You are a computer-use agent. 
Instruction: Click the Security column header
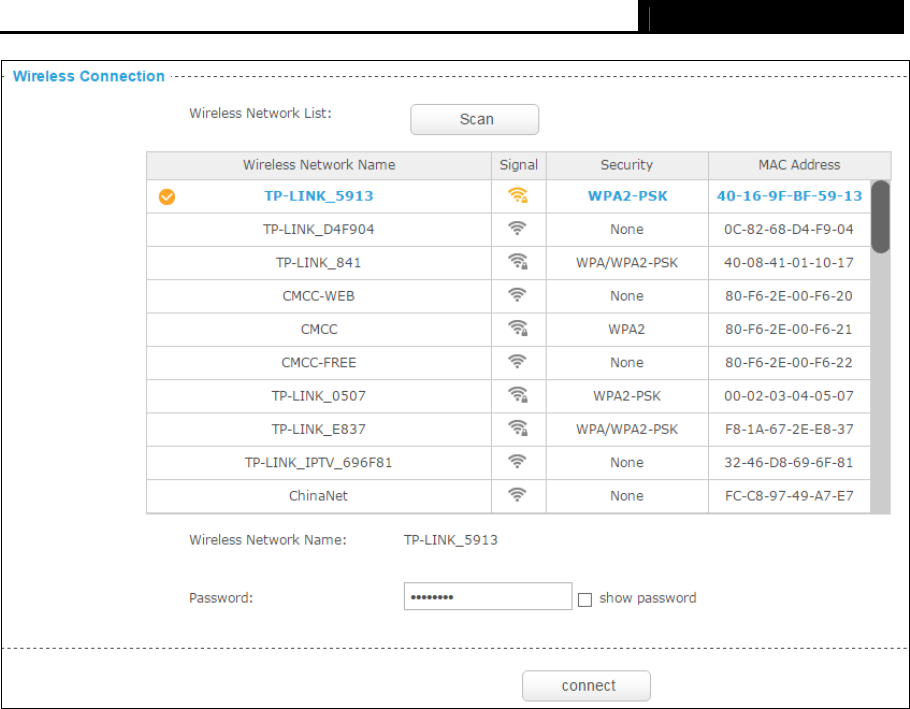pos(627,165)
